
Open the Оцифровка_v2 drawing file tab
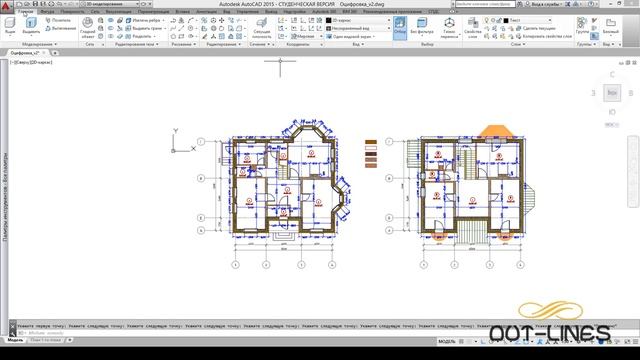coord(28,53)
